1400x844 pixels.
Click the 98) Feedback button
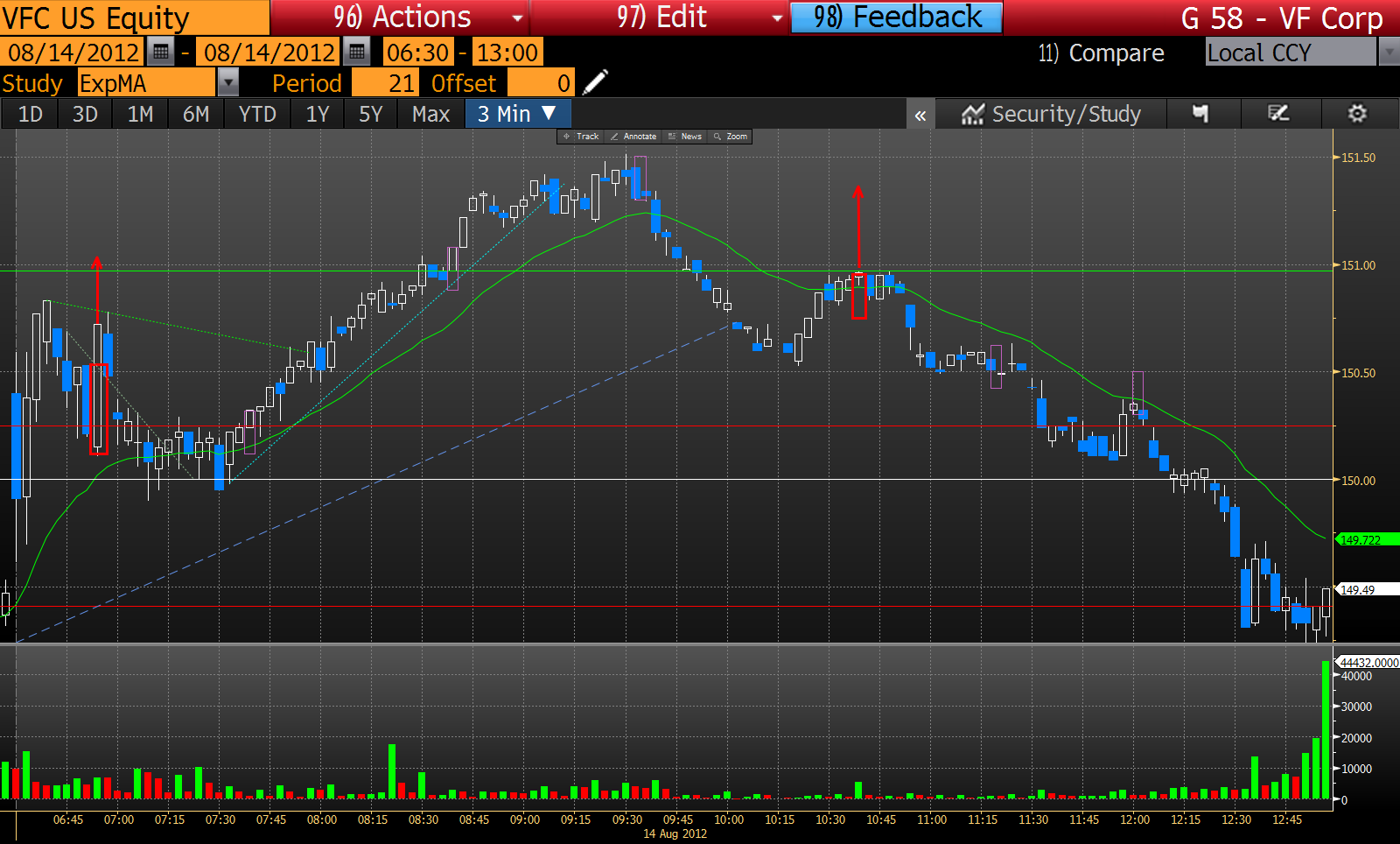tap(897, 18)
